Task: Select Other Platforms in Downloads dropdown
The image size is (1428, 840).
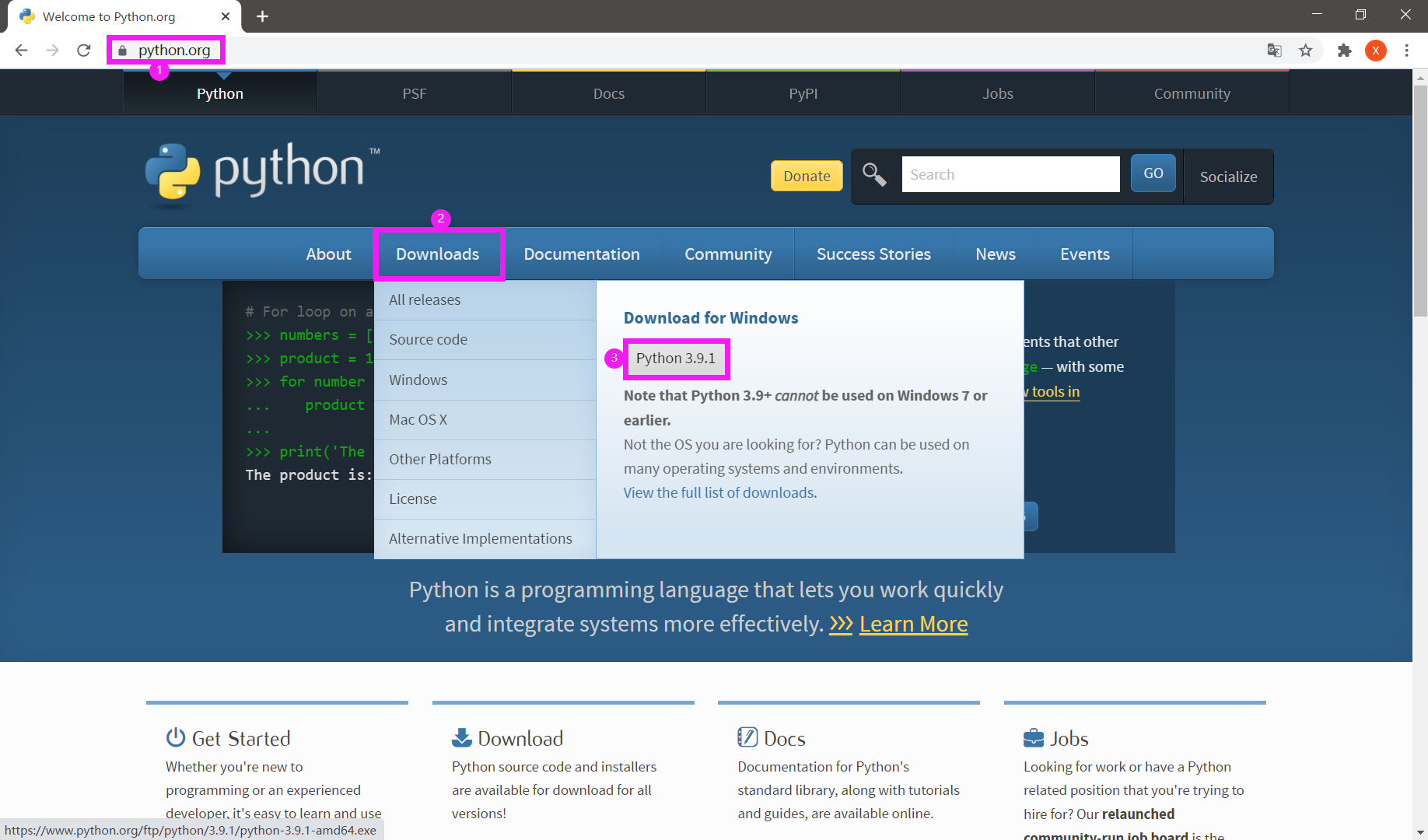Action: [485, 460]
